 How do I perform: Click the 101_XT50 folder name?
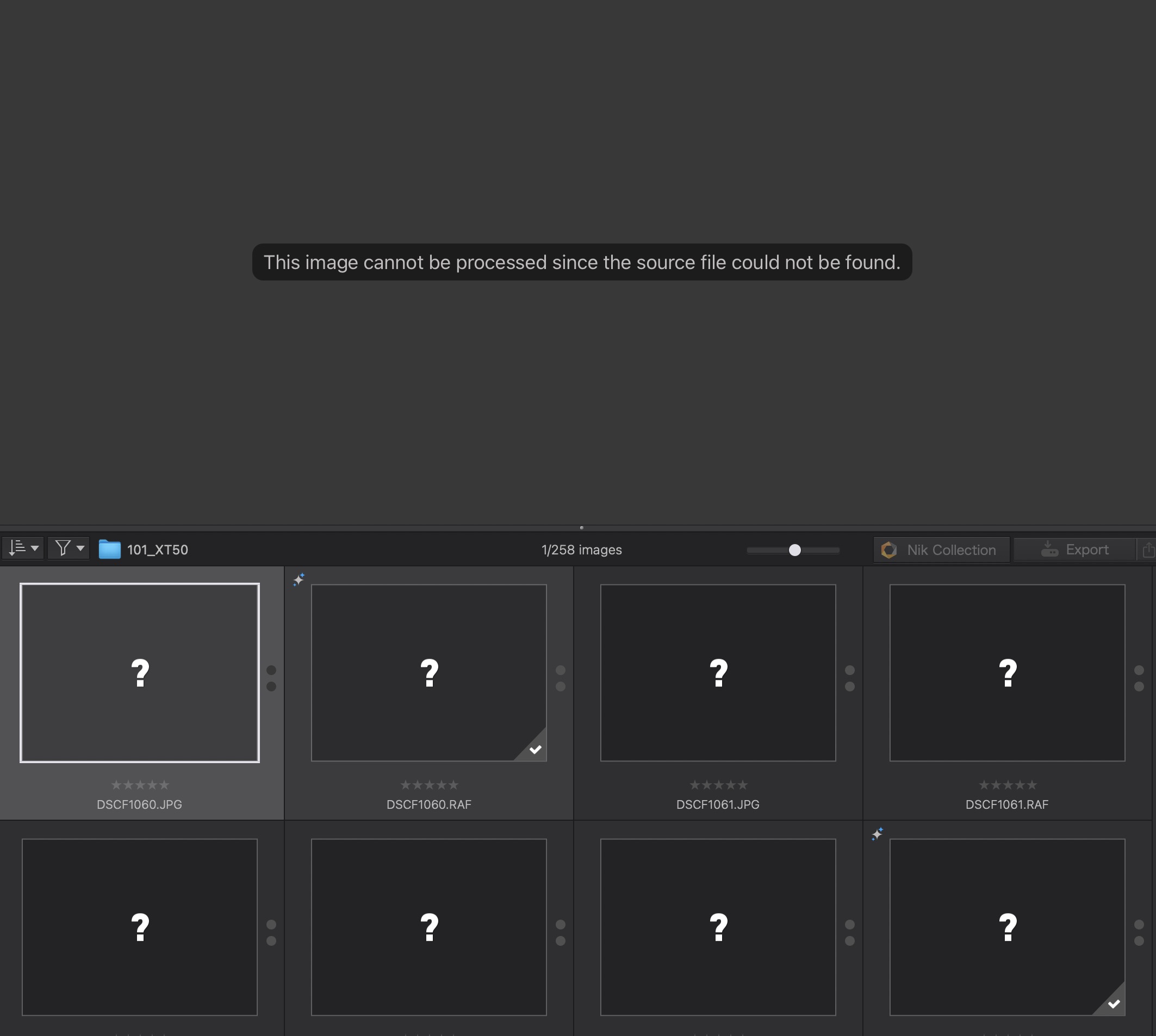(157, 550)
